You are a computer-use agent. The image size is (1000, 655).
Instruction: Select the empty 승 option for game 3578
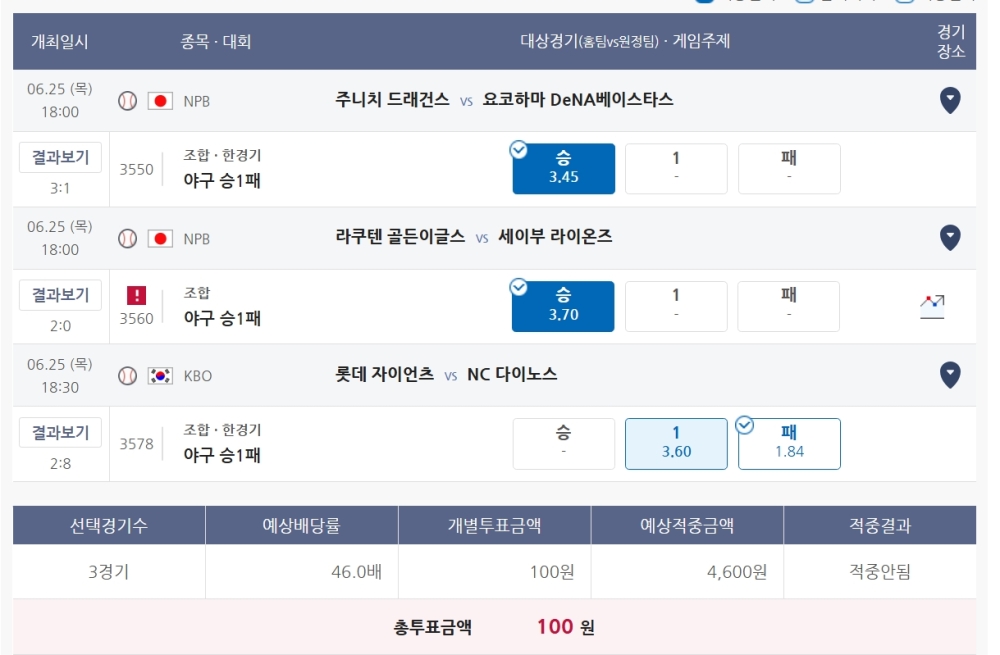[x=563, y=444]
